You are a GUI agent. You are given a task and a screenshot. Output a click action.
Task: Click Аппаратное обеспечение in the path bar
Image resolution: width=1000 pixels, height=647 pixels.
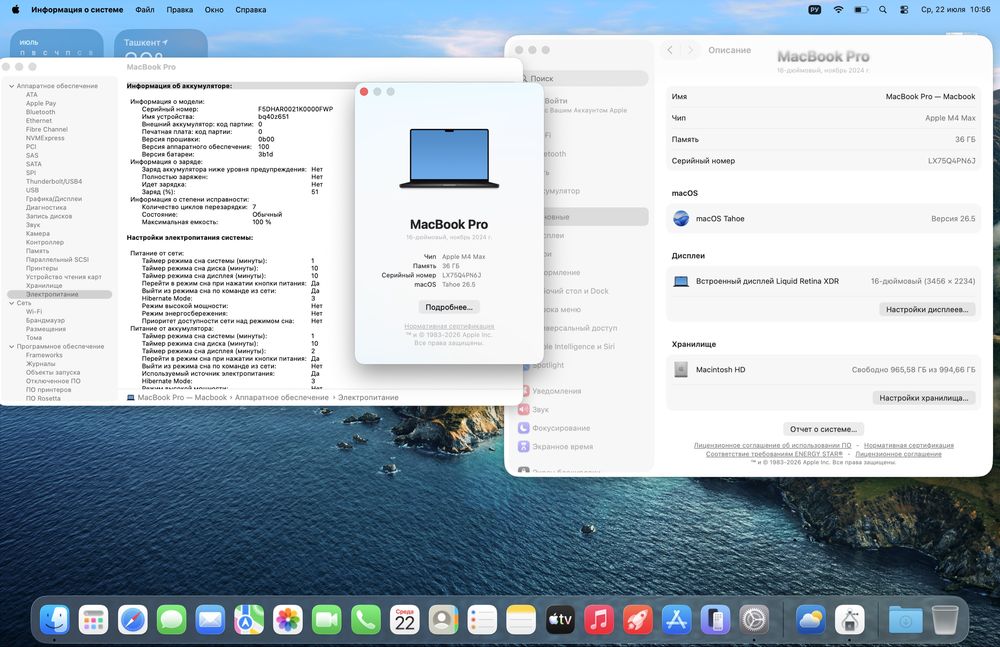281,397
